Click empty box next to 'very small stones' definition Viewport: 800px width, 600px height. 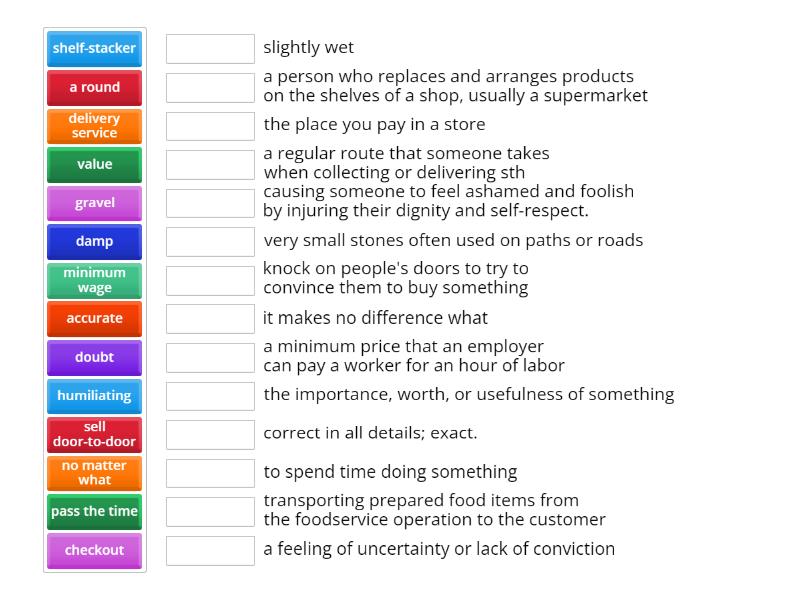pos(210,241)
